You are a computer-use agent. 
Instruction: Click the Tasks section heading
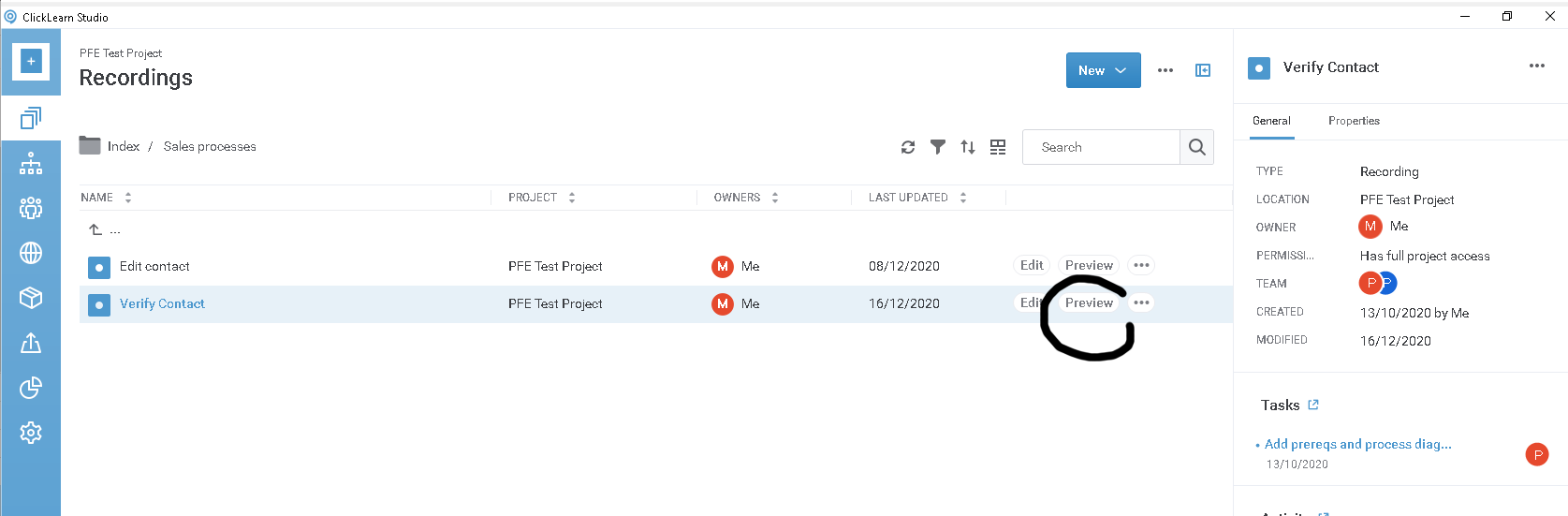(1280, 405)
